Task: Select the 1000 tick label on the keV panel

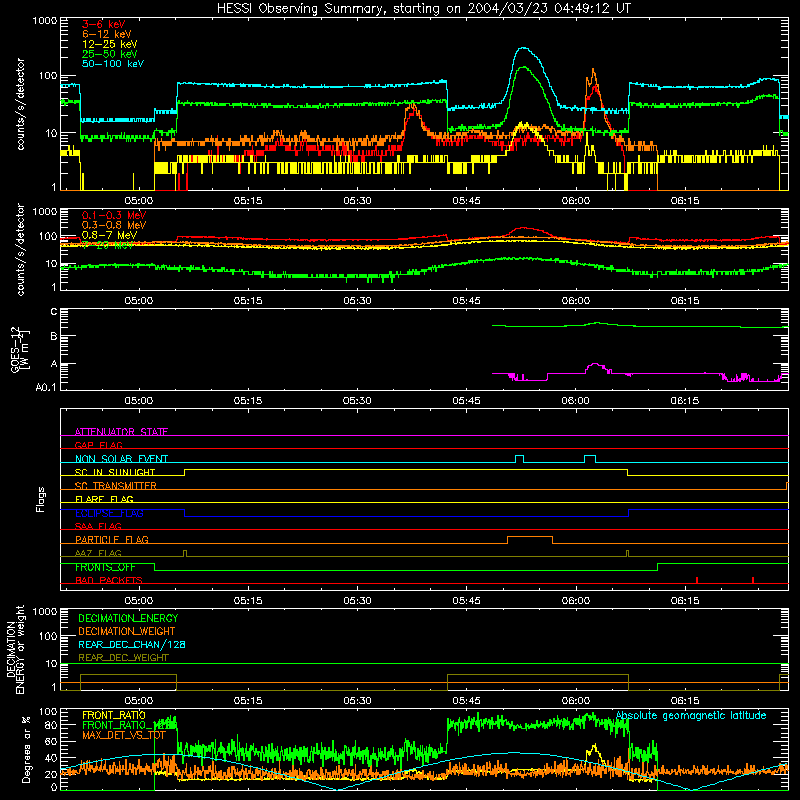Action: [x=45, y=21]
